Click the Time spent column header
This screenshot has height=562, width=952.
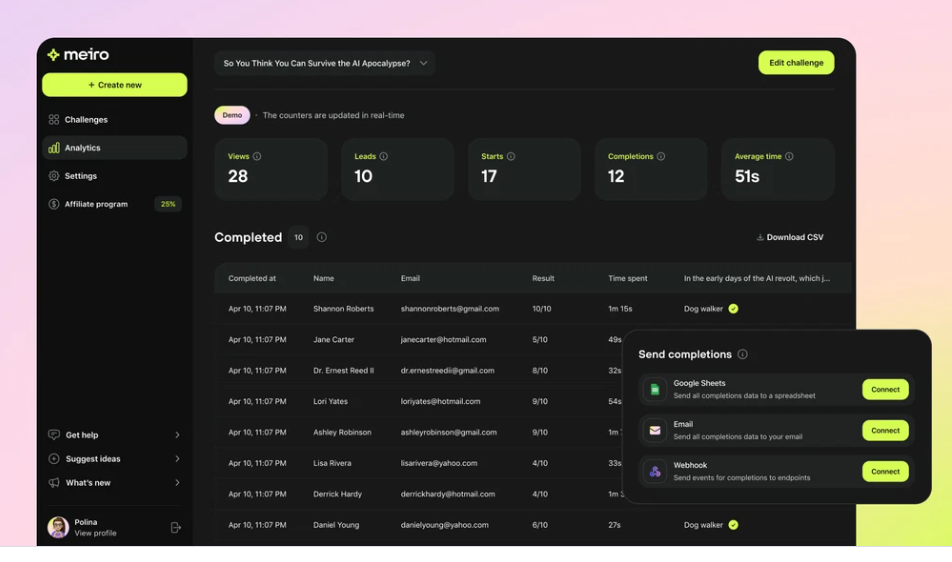click(628, 279)
